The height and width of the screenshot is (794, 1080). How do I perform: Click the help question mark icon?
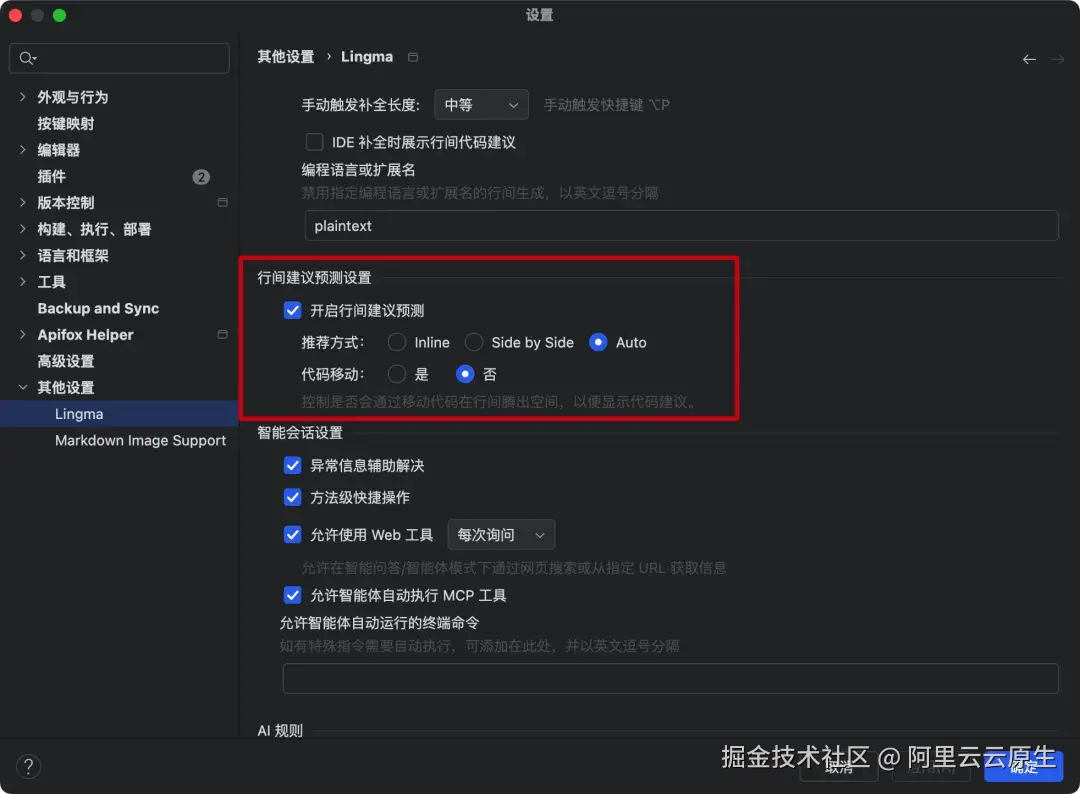click(x=28, y=766)
